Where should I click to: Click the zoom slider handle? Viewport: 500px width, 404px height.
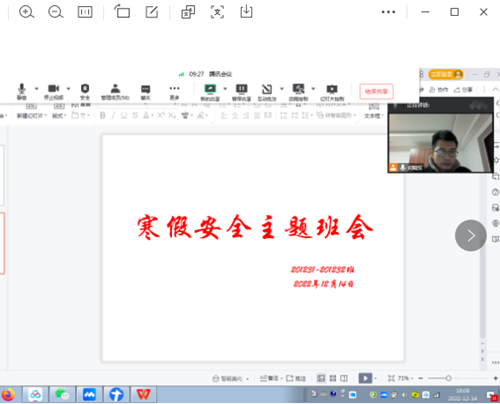click(x=449, y=378)
